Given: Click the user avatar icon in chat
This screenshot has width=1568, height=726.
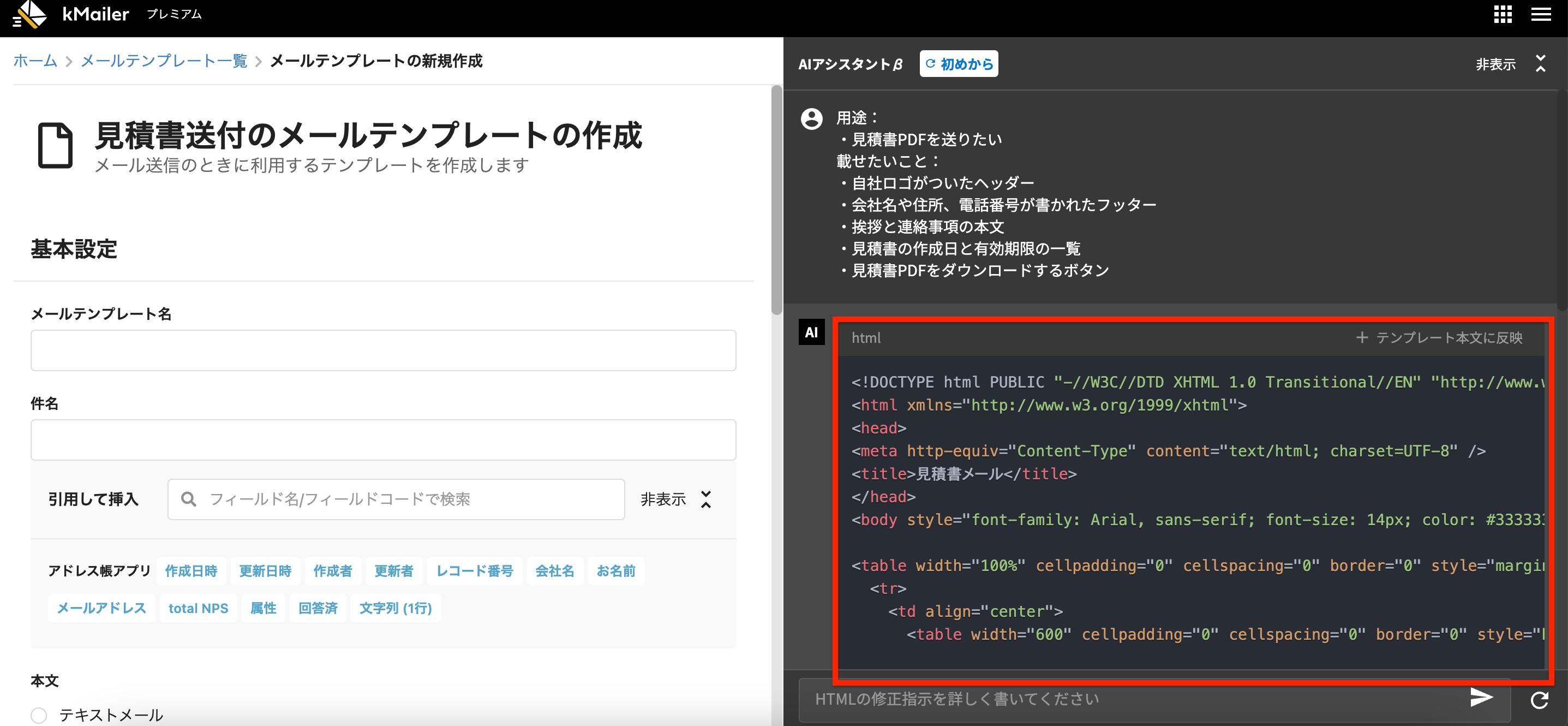Looking at the screenshot, I should [811, 119].
